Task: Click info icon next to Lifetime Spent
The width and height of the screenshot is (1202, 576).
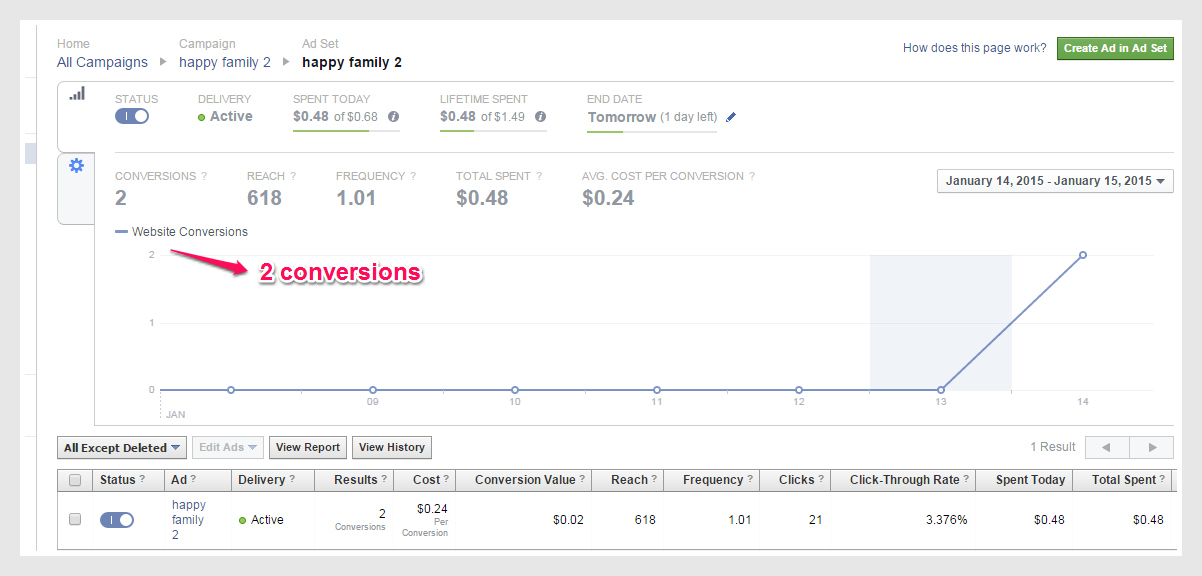Action: (x=541, y=117)
